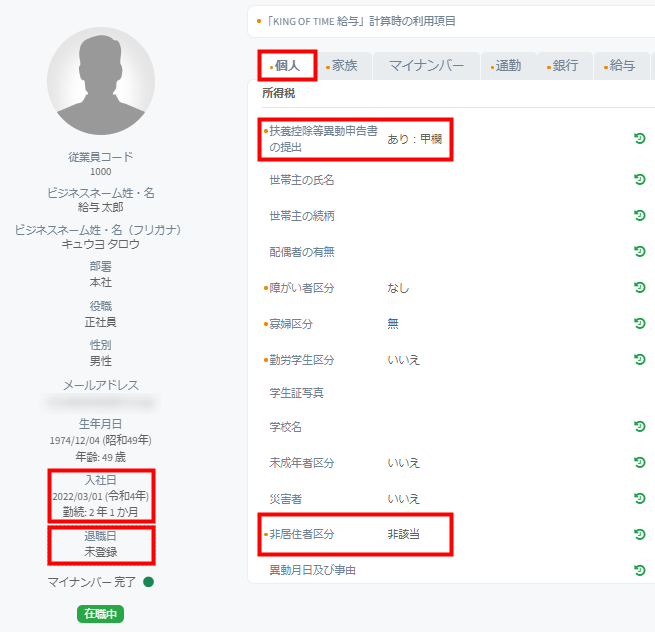The image size is (655, 632).
Task: Open history icon for 未成年者区分
Action: pos(640,462)
